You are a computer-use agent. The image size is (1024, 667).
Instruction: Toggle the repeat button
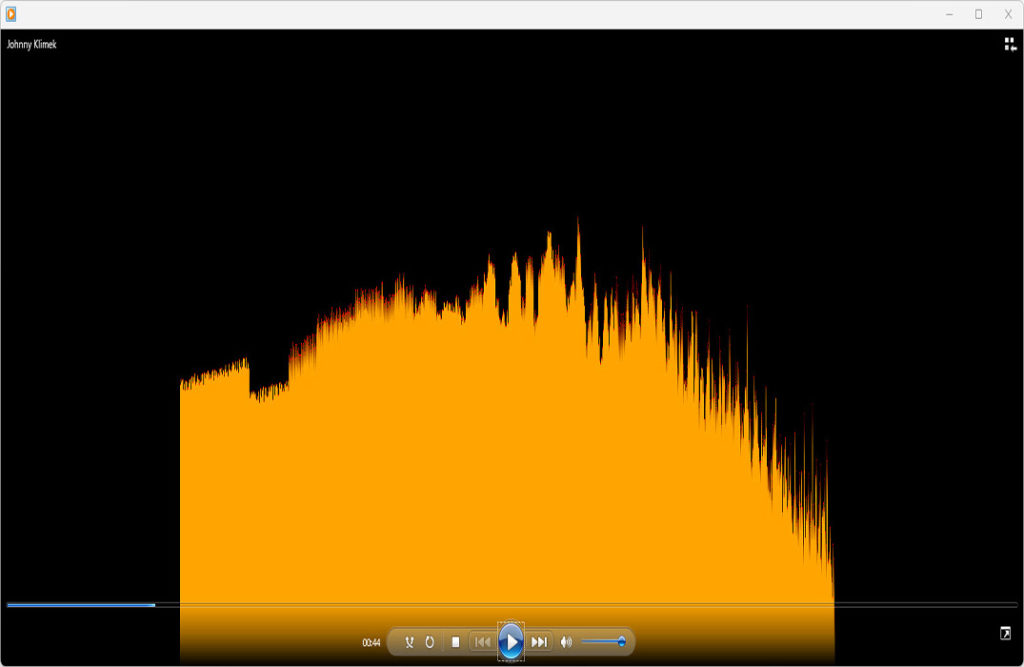coord(430,642)
